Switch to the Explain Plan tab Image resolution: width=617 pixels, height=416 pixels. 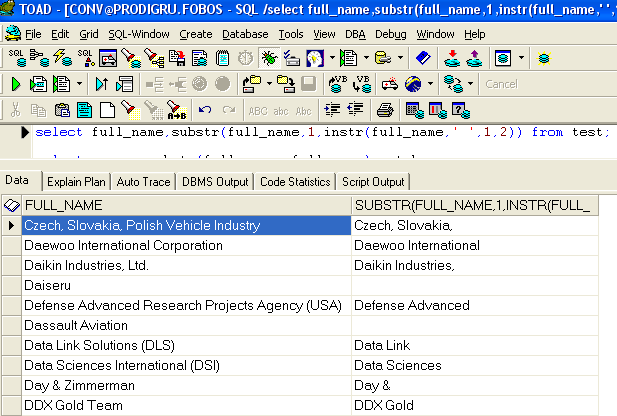[76, 182]
